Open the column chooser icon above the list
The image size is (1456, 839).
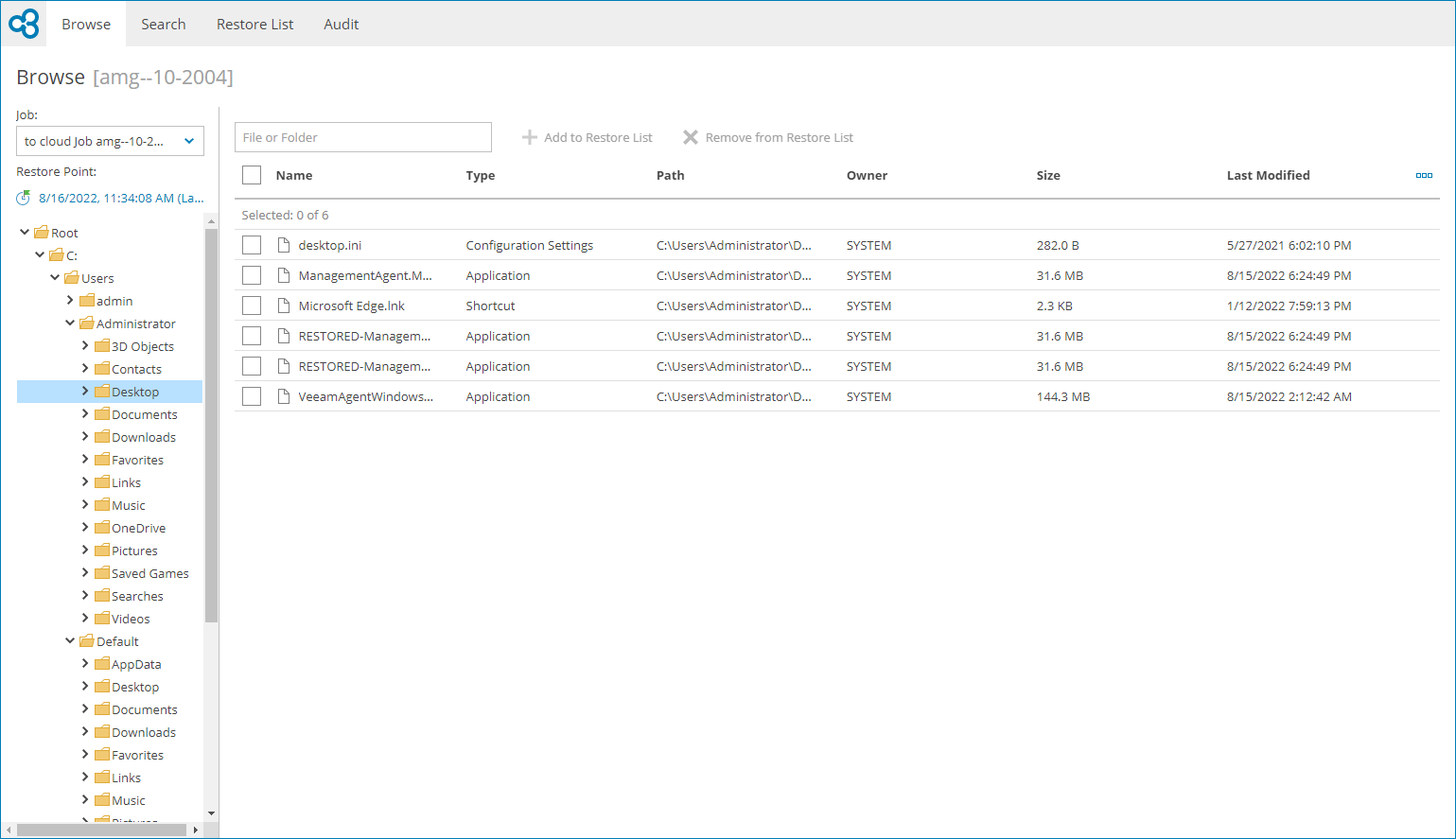coord(1424,175)
